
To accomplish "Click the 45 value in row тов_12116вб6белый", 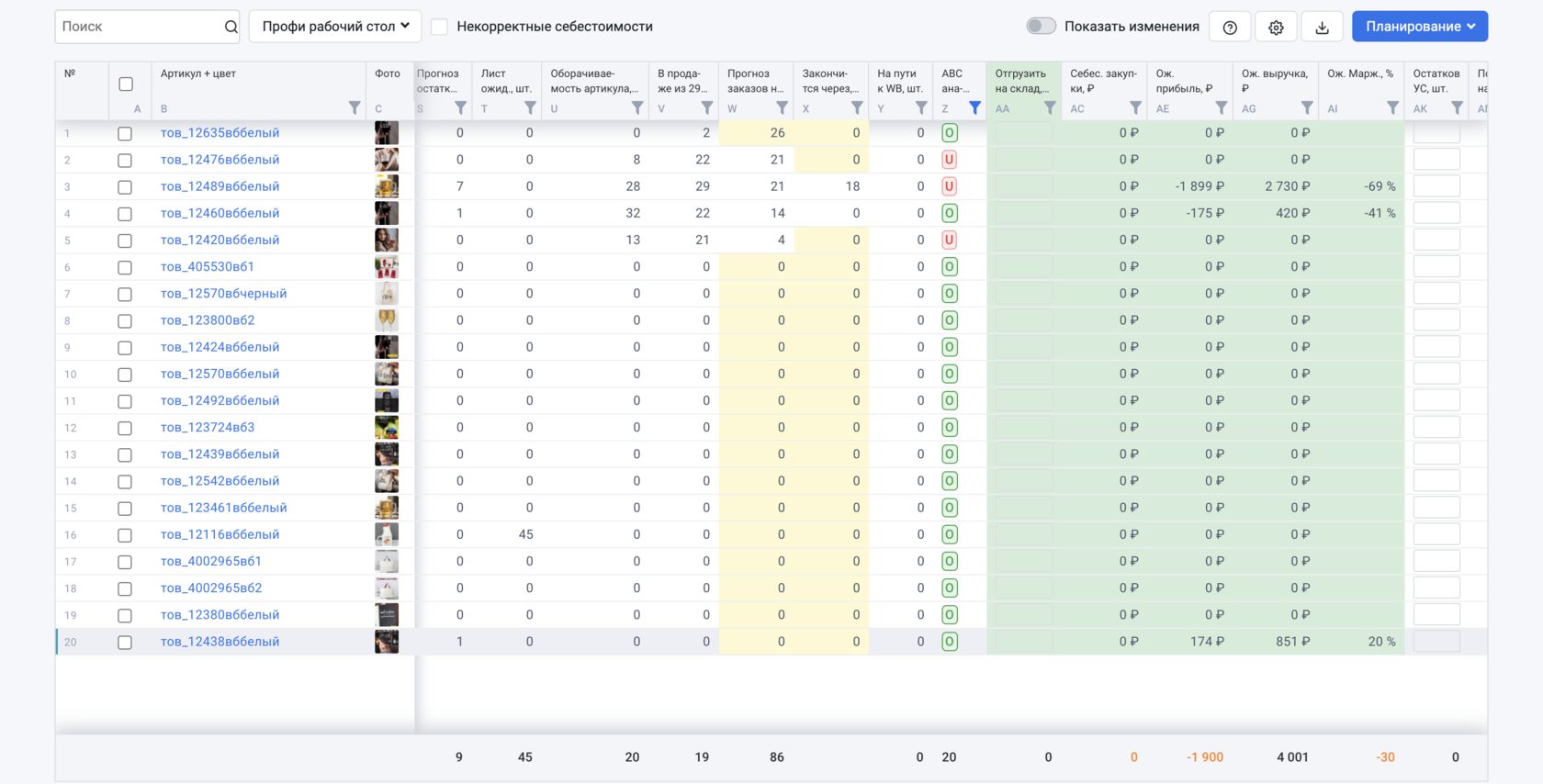I will tap(525, 534).
